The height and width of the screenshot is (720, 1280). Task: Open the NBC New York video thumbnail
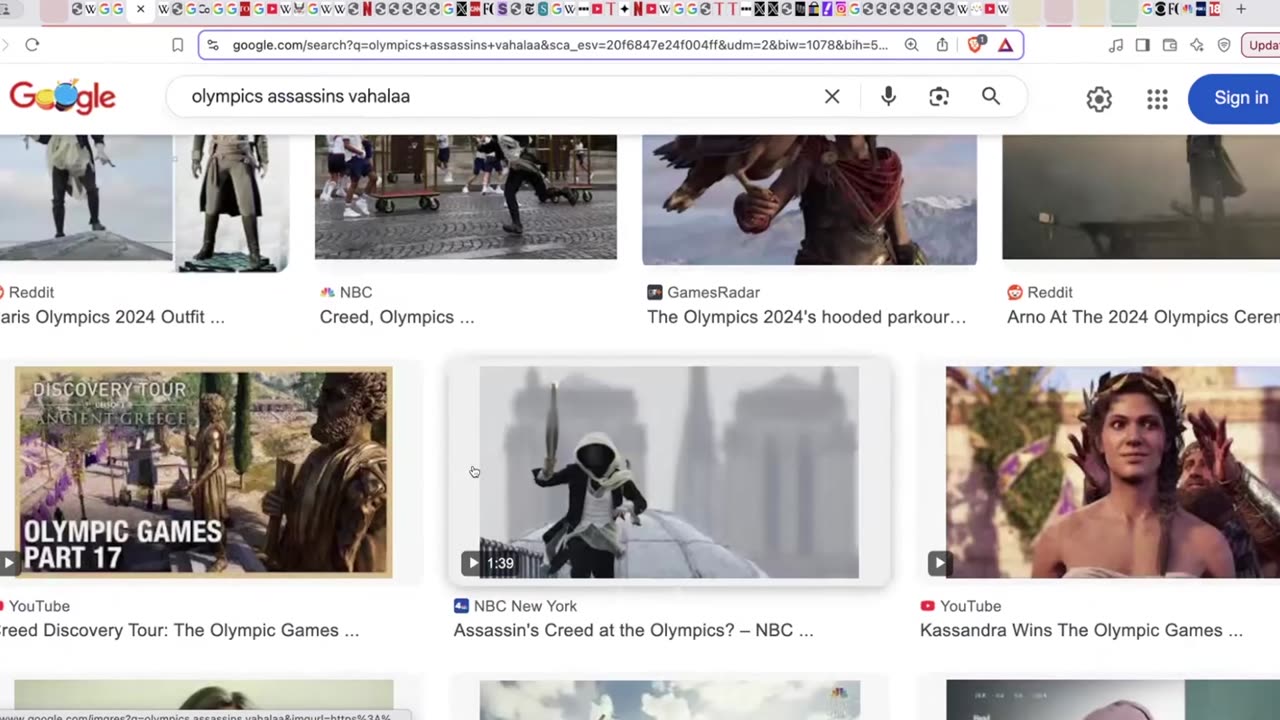(669, 472)
